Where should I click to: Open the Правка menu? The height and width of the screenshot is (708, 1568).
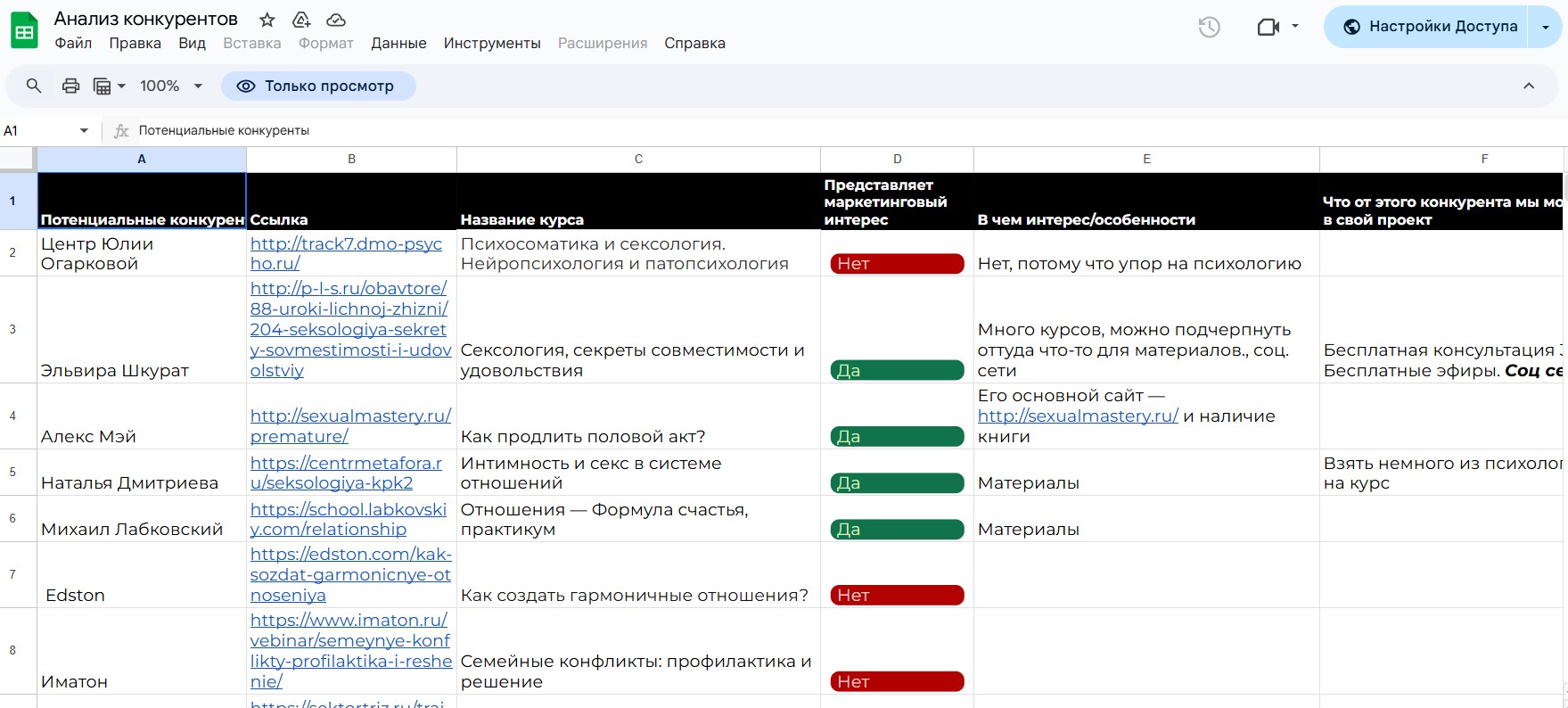(135, 43)
